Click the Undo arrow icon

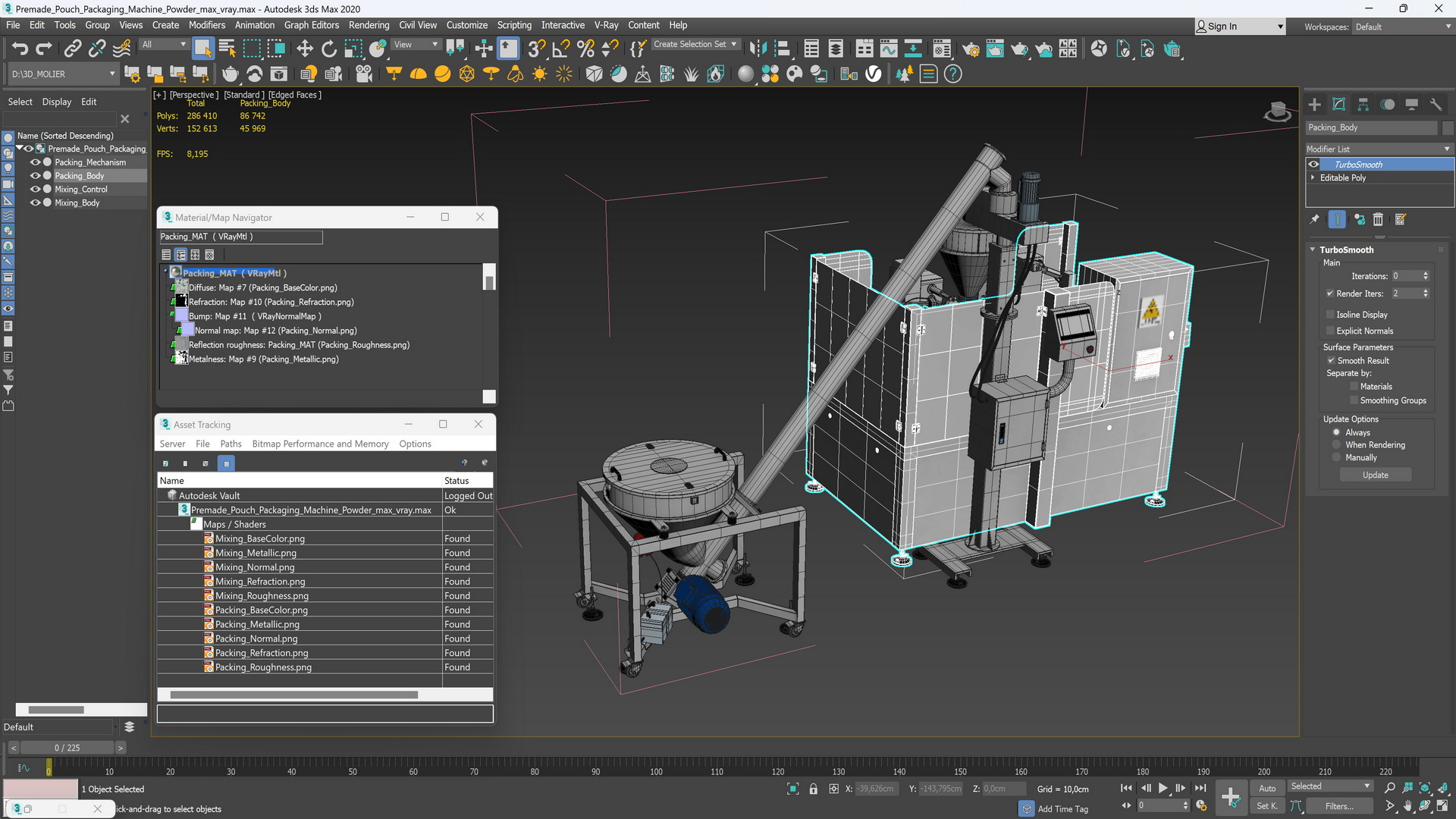point(20,49)
